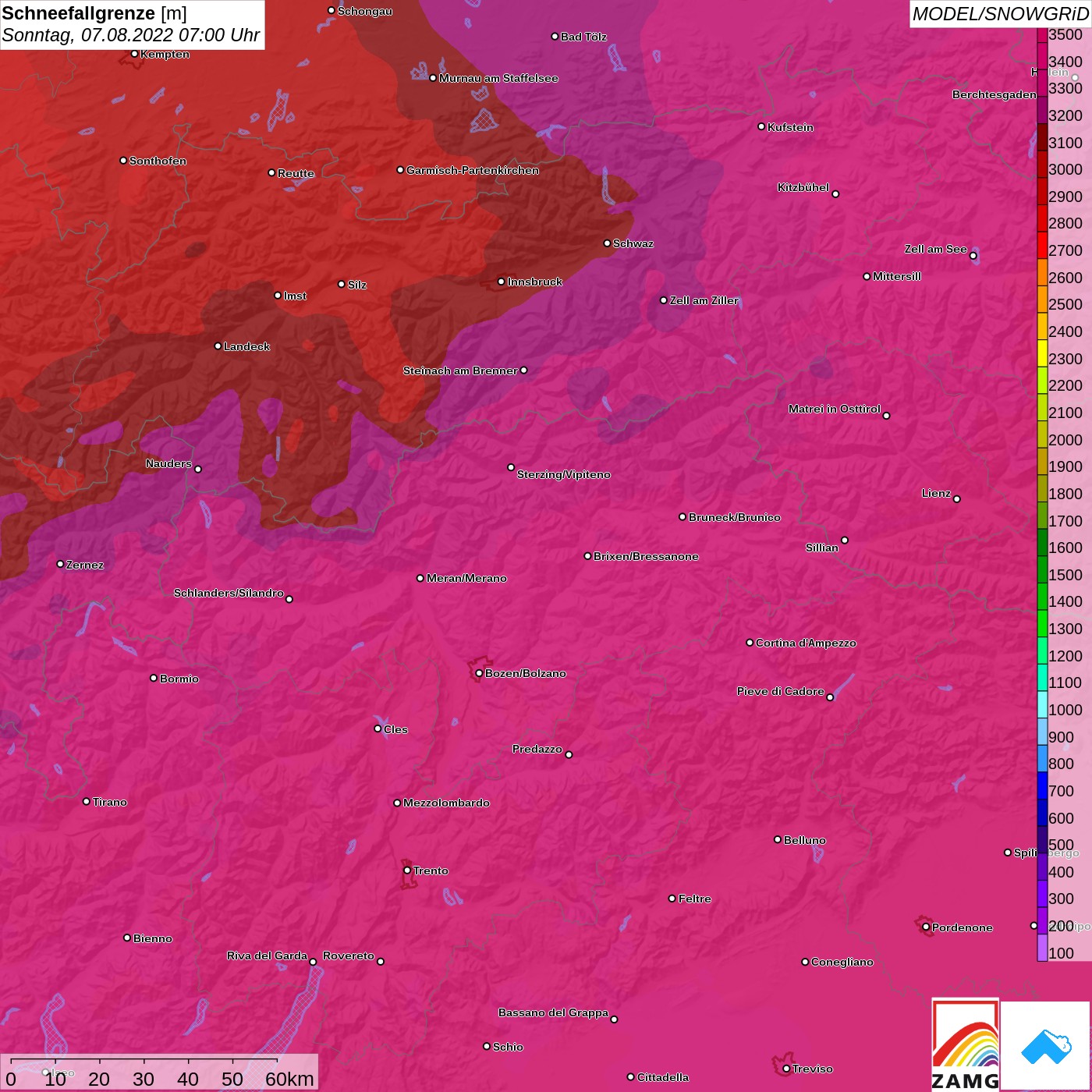
Task: Click the Conegliano label
Action: coord(842,962)
